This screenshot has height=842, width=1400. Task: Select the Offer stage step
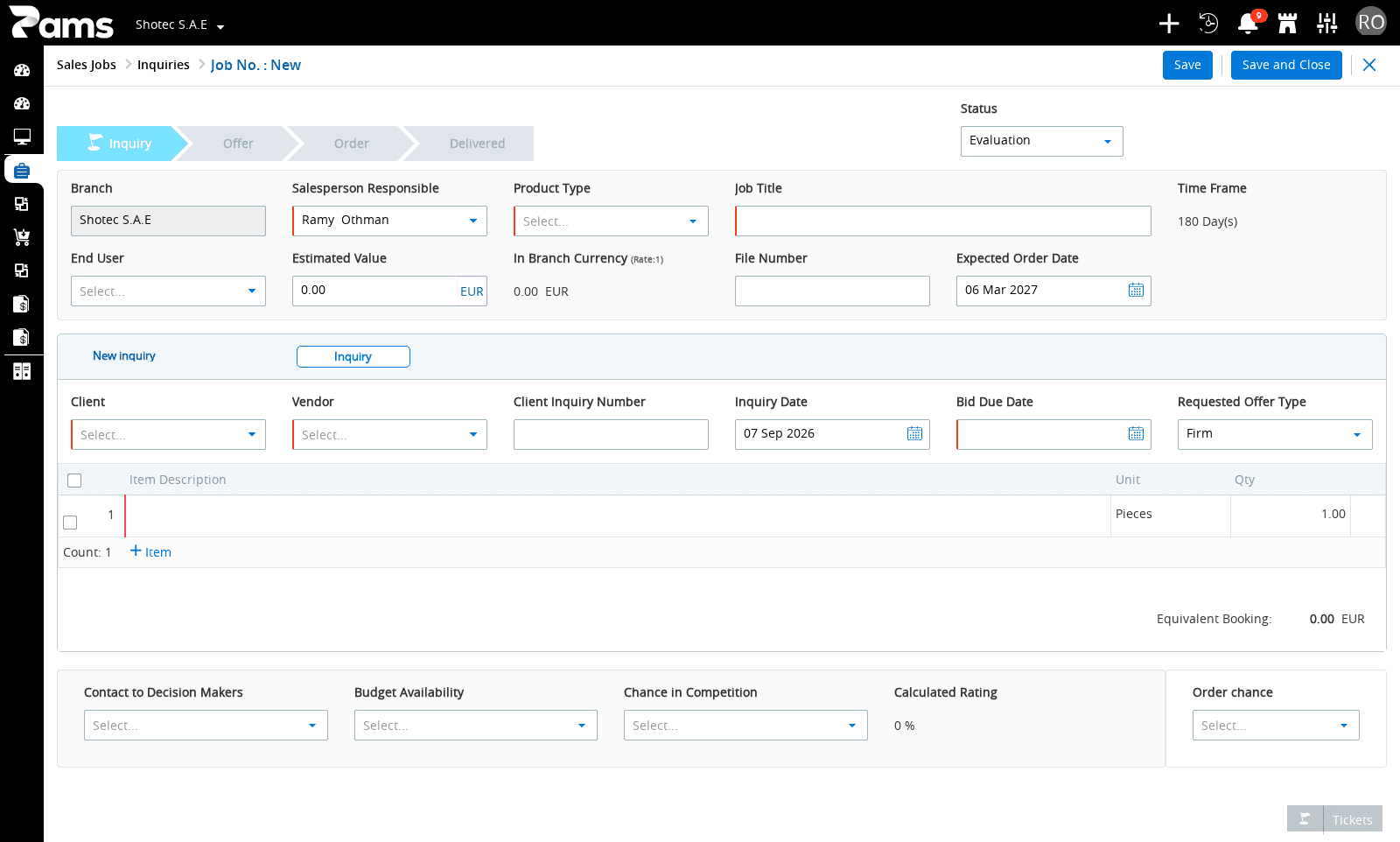click(238, 144)
